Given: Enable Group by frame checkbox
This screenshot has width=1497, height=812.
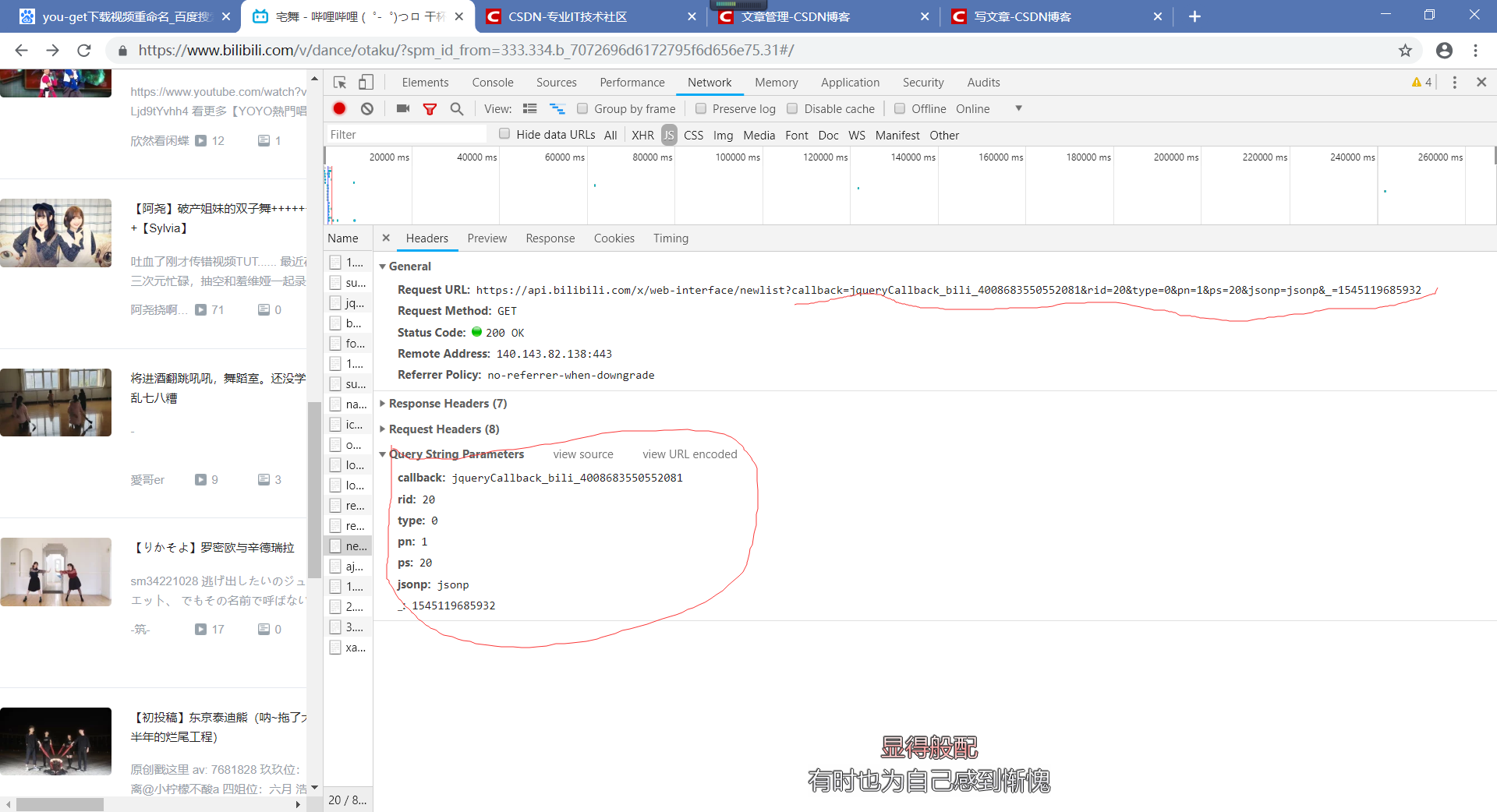Looking at the screenshot, I should point(582,108).
